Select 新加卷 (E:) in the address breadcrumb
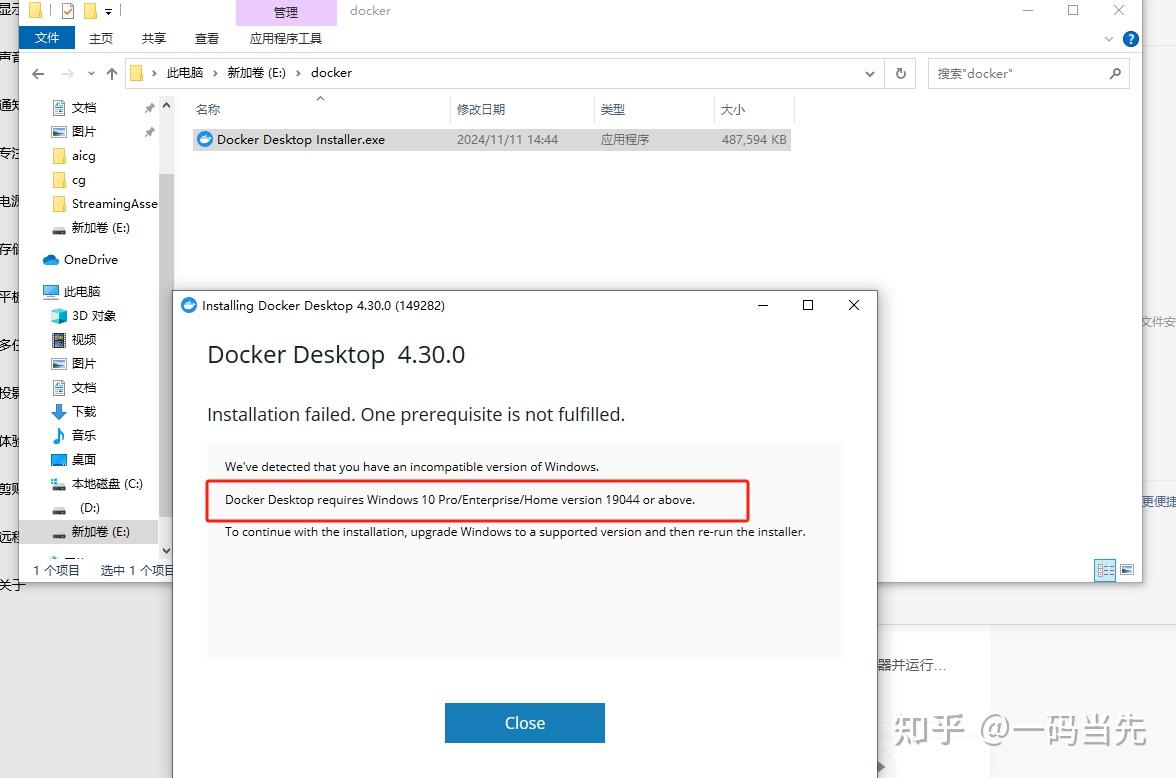This screenshot has width=1176, height=778. [256, 73]
